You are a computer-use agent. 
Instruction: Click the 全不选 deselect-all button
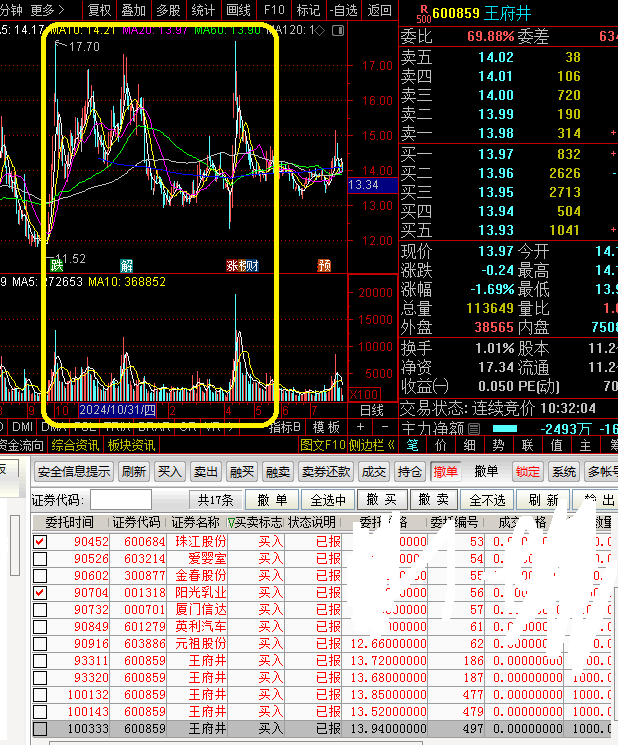487,500
